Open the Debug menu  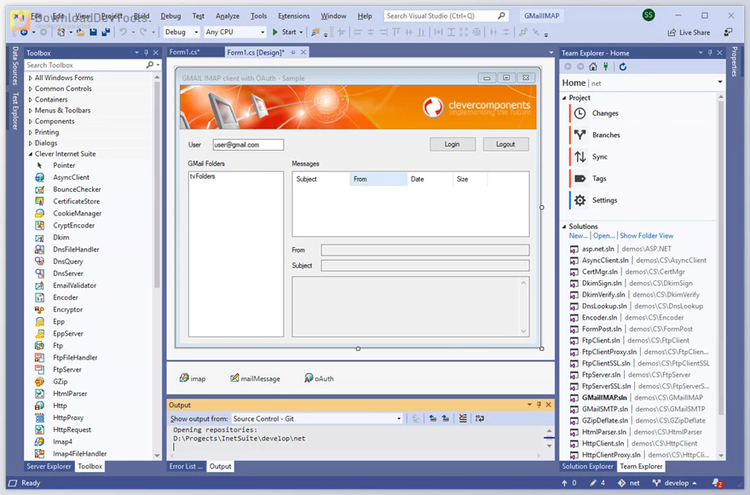pyautogui.click(x=170, y=16)
